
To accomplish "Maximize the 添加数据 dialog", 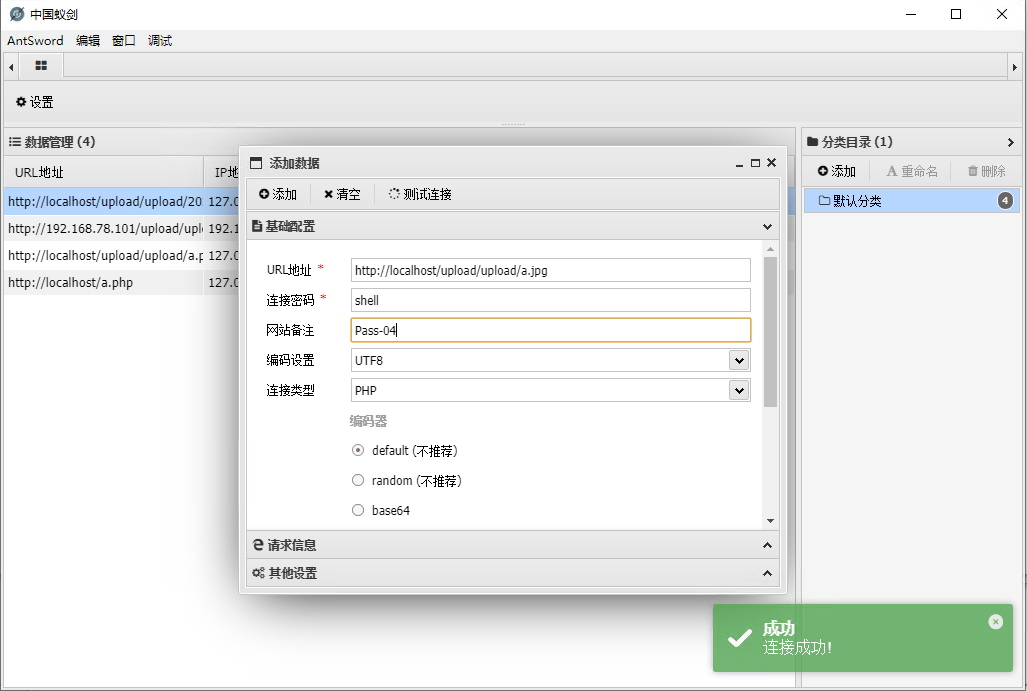I will [755, 163].
